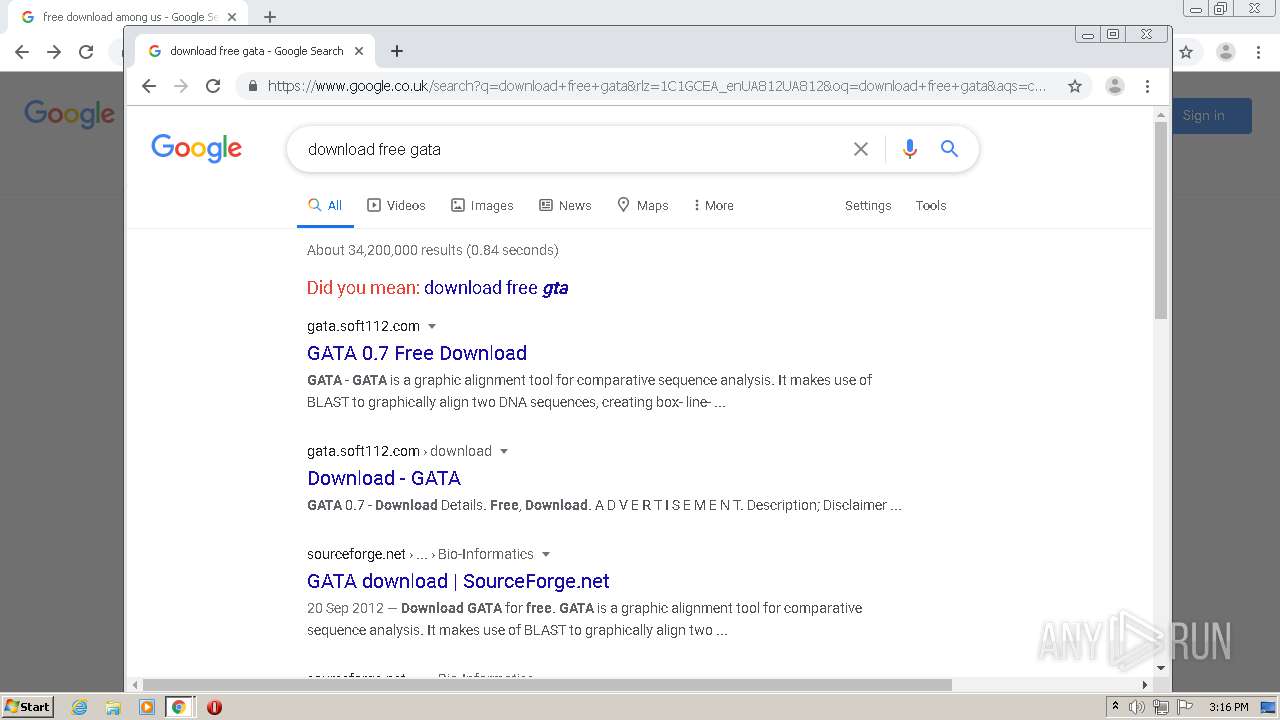Click the address bar URL in front window
This screenshot has height=720, width=1280.
(657, 86)
